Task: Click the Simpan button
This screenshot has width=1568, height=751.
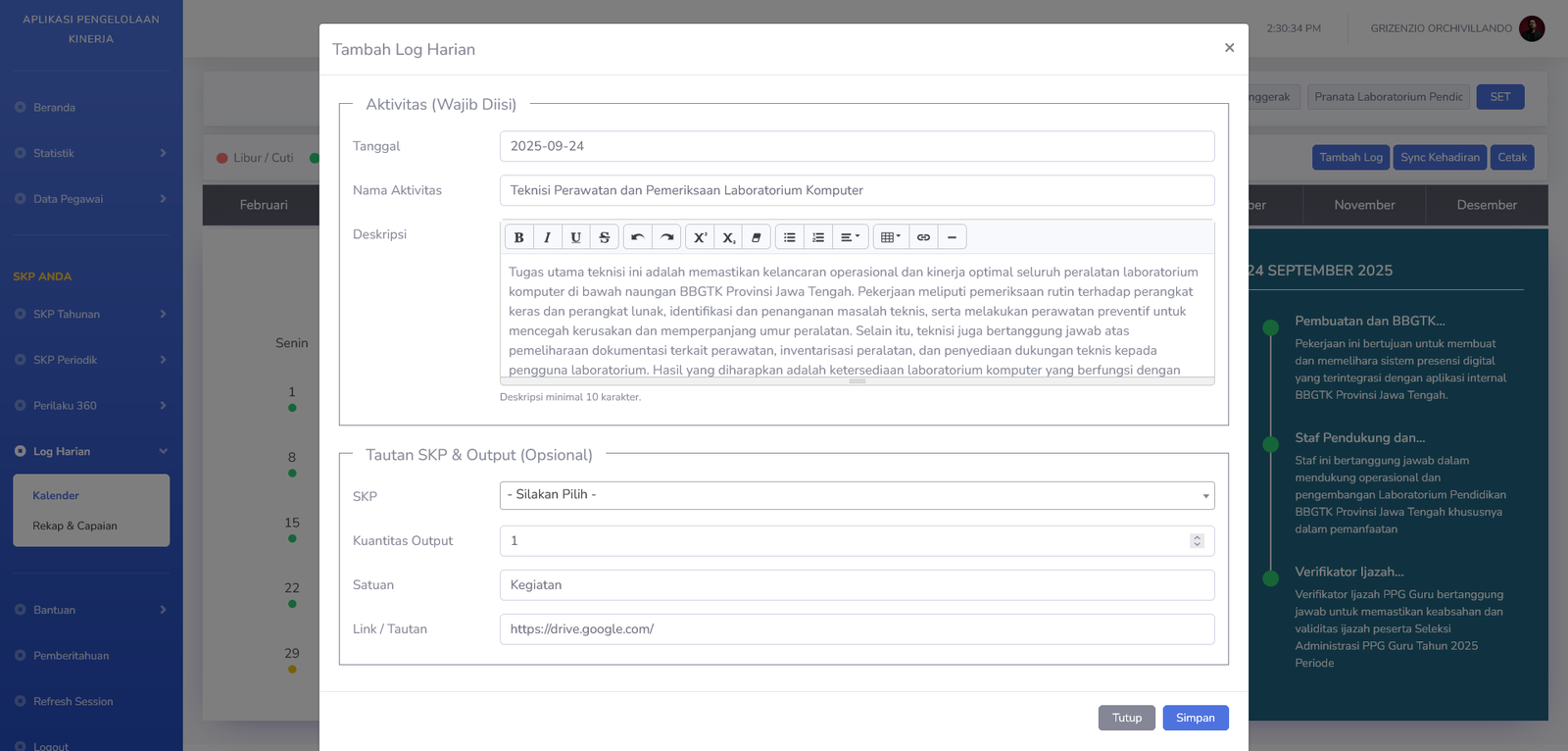Action: (x=1195, y=718)
